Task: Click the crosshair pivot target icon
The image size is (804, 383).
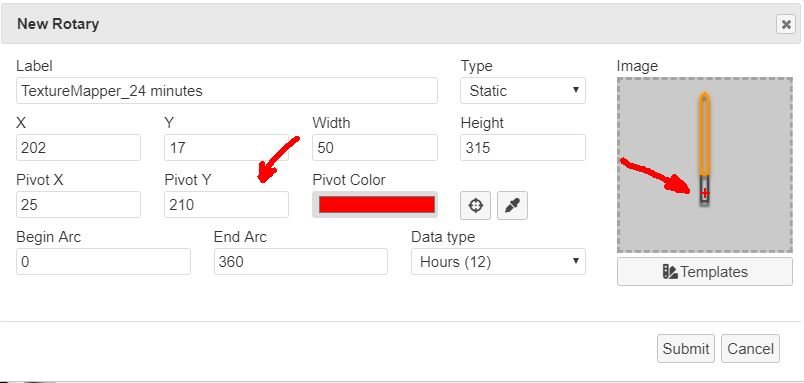Action: [x=475, y=206]
